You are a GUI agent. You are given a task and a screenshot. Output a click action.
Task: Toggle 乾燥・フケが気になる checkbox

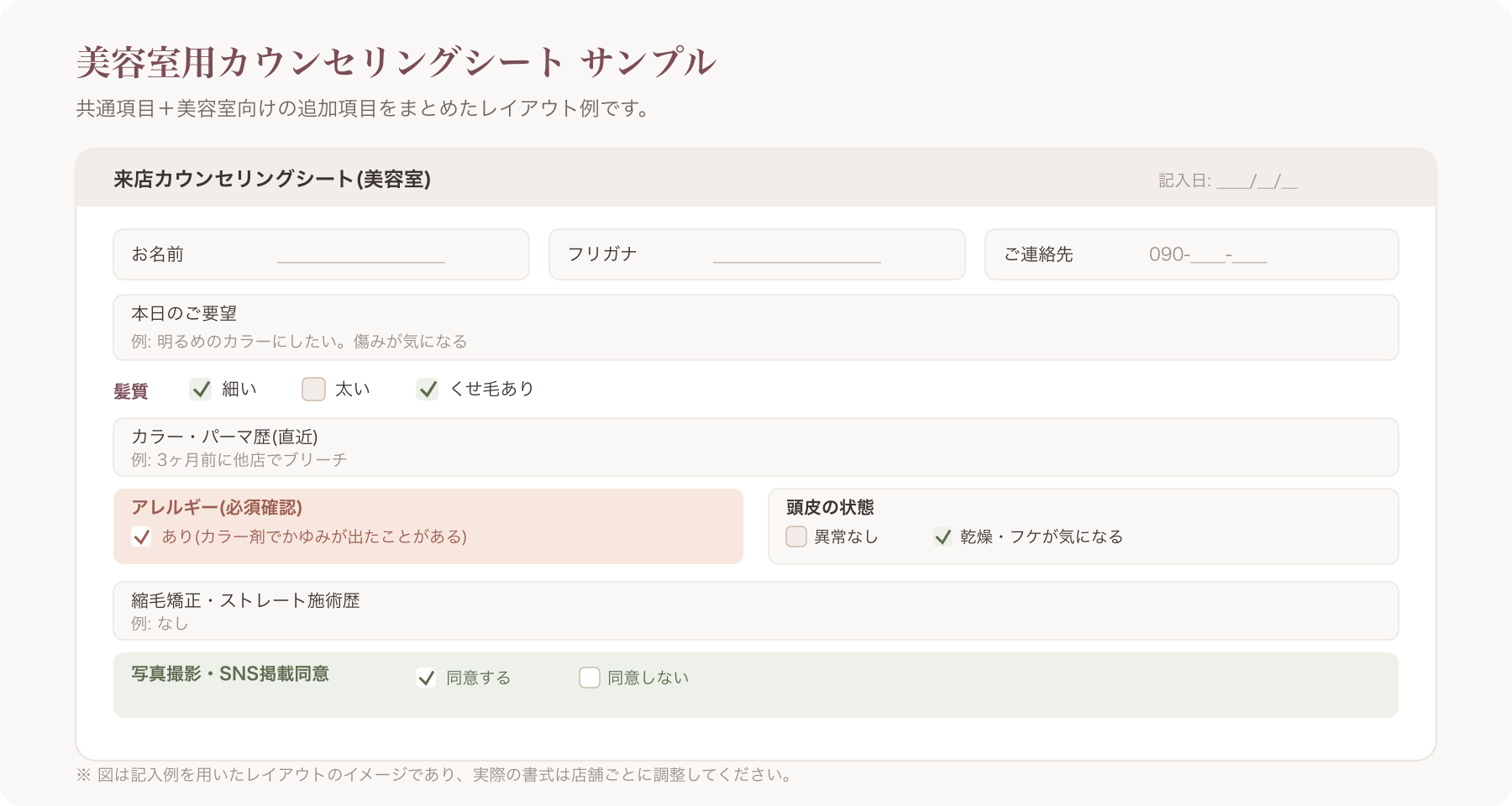click(942, 536)
